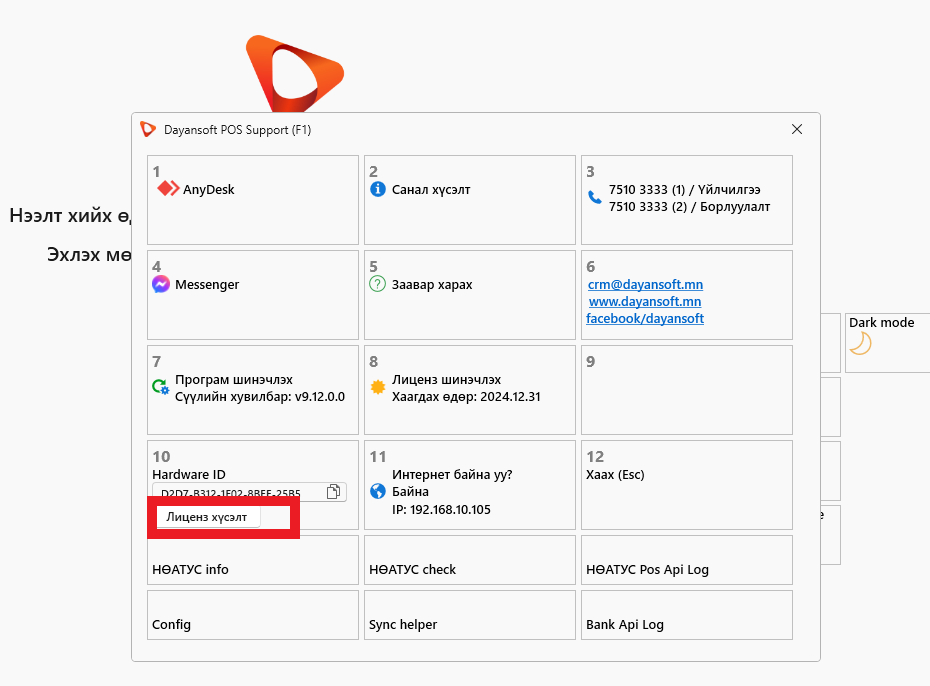
Task: Click the Messenger label text
Action: 207,285
